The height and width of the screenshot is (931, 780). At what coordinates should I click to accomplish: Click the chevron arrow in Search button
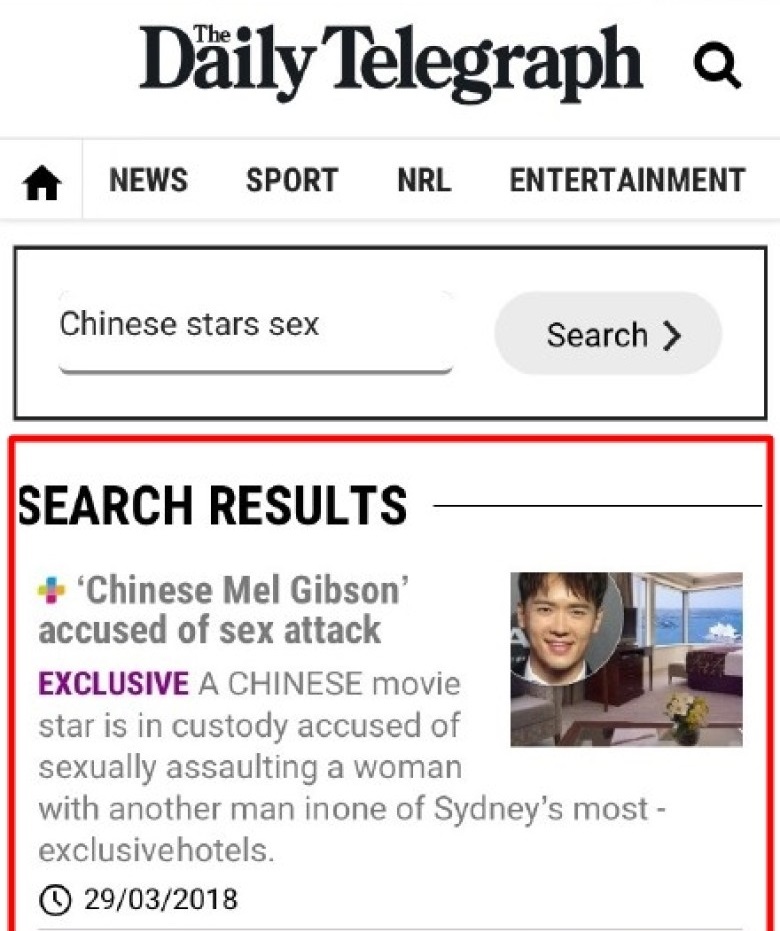(x=671, y=336)
